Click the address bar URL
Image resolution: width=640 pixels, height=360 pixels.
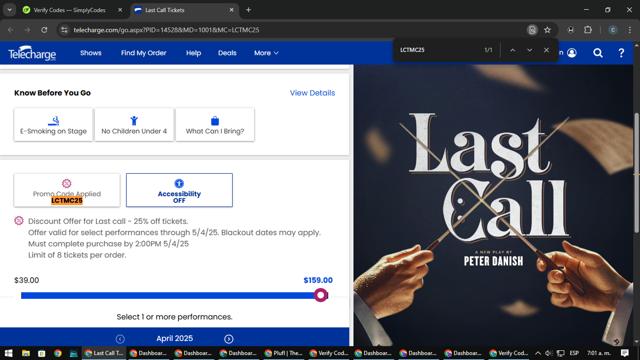(x=166, y=30)
